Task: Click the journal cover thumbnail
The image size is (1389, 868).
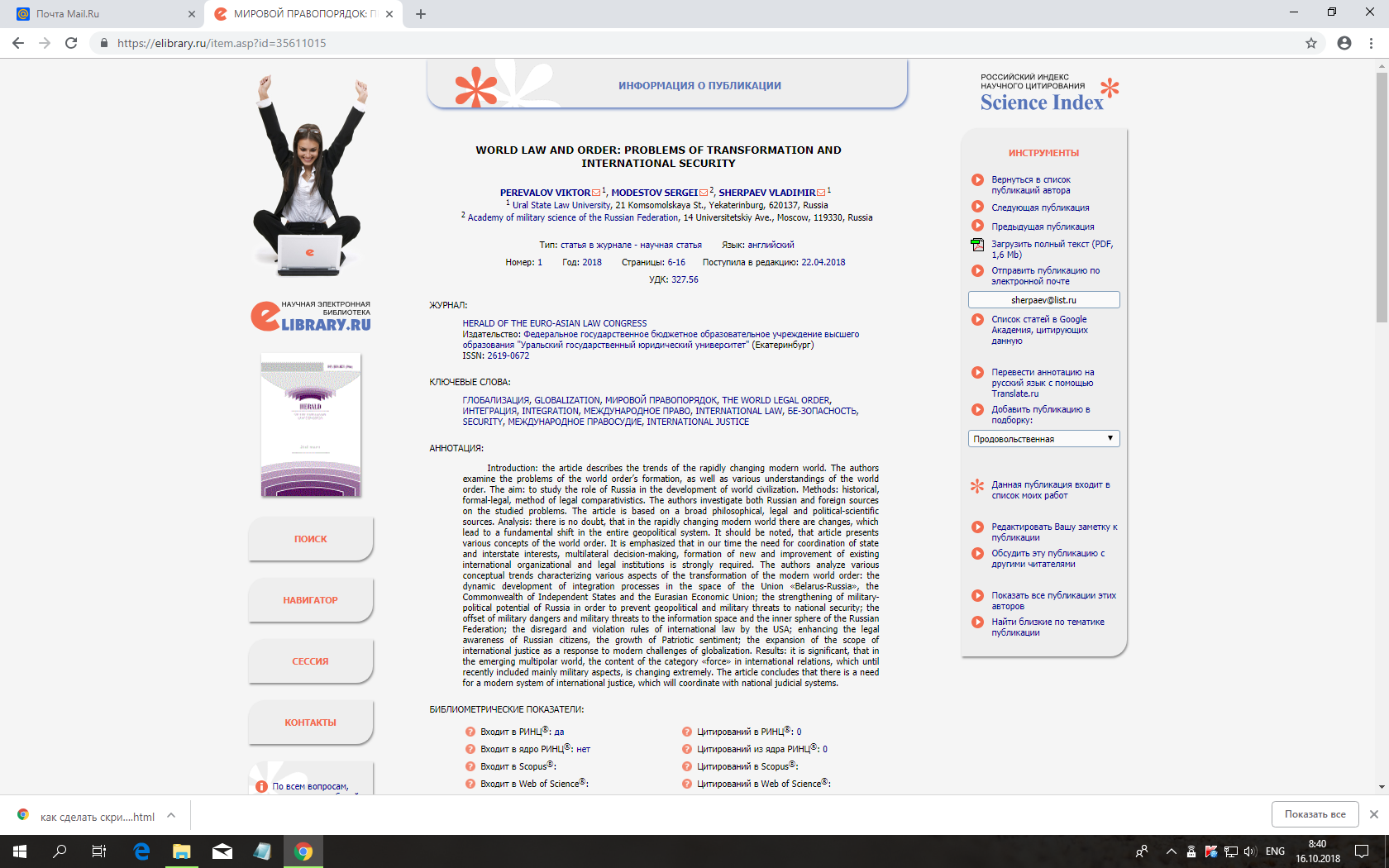Action: [311, 425]
